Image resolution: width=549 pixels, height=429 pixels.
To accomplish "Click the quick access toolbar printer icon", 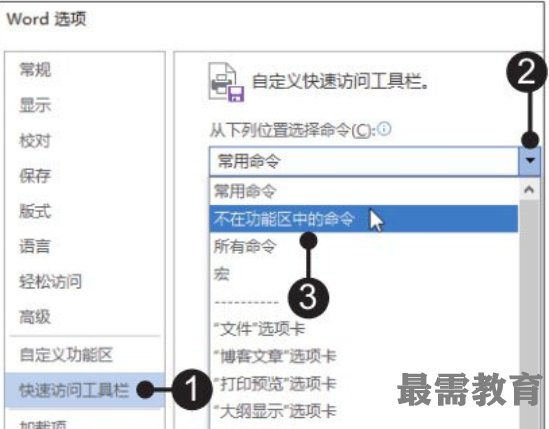I will tap(226, 82).
